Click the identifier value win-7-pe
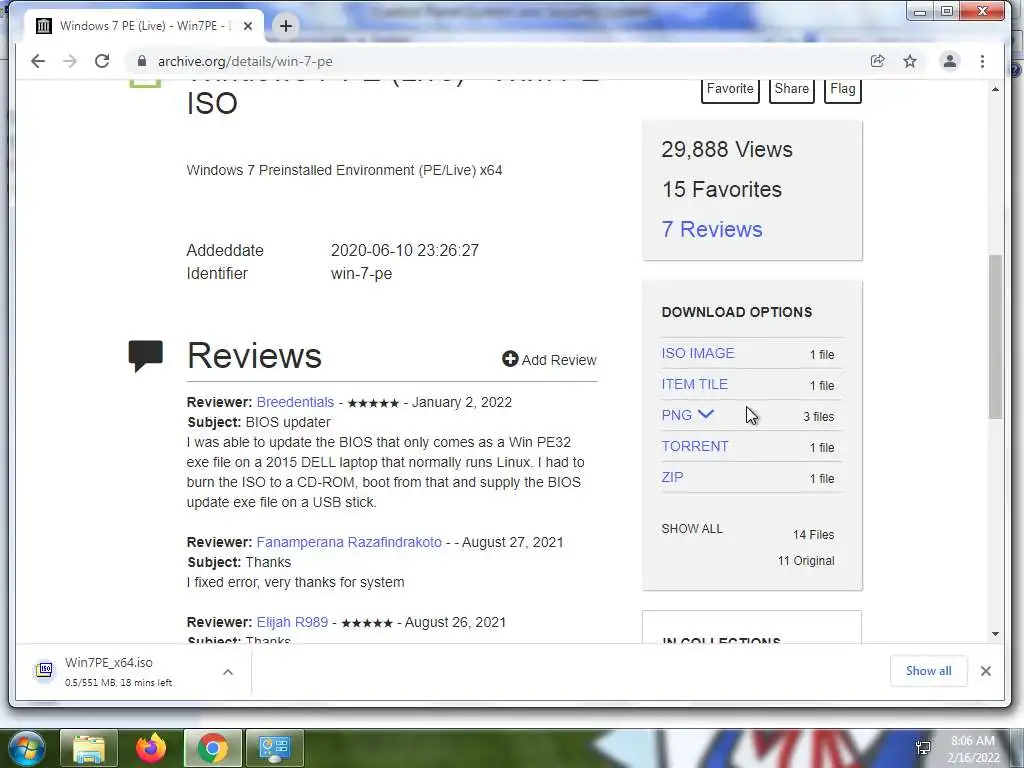1024x768 pixels. (361, 274)
